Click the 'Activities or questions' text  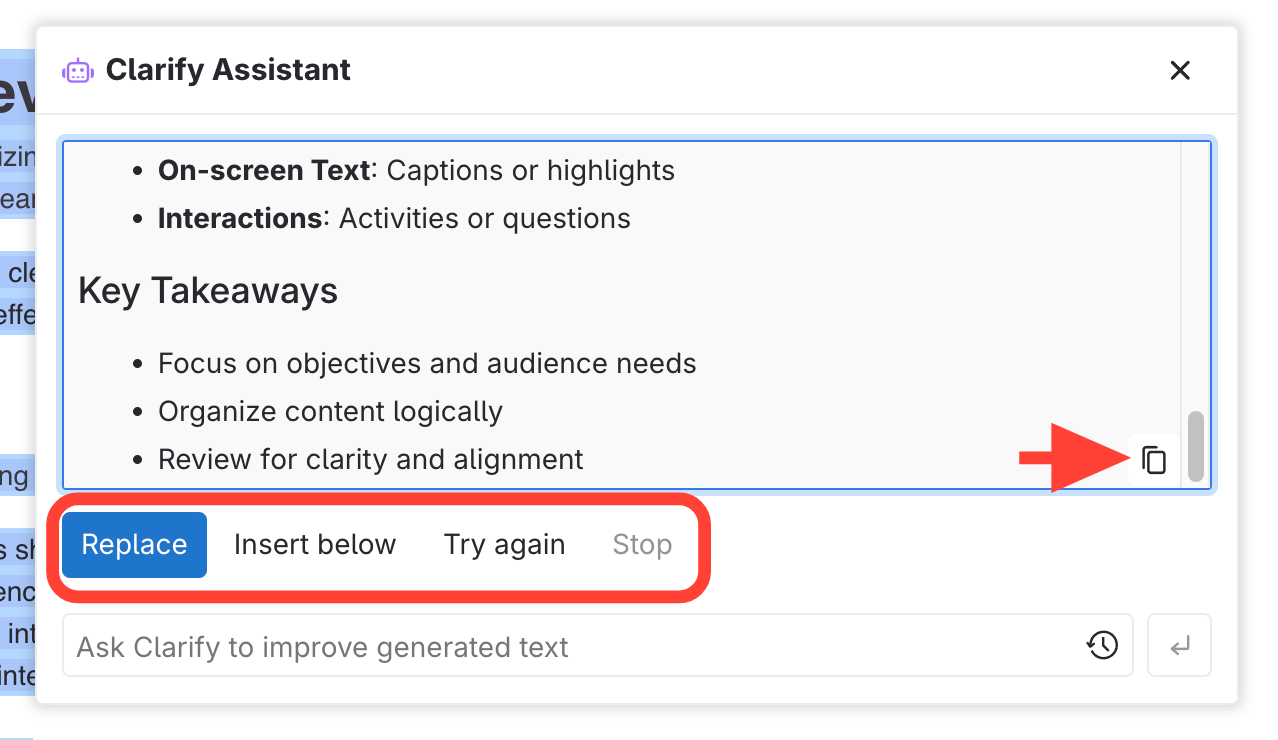[485, 219]
